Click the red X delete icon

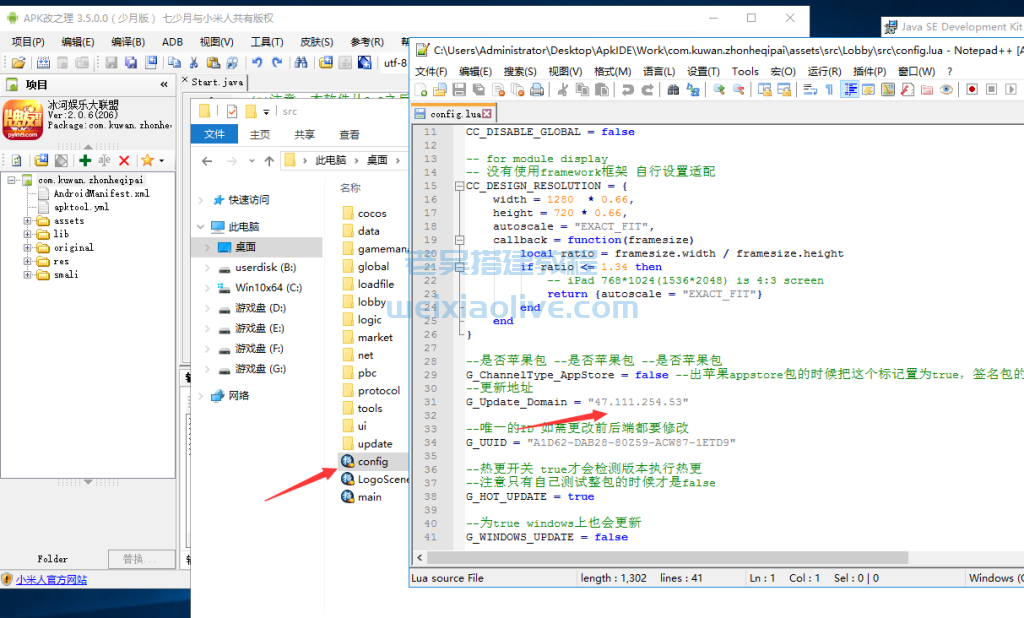point(124,160)
